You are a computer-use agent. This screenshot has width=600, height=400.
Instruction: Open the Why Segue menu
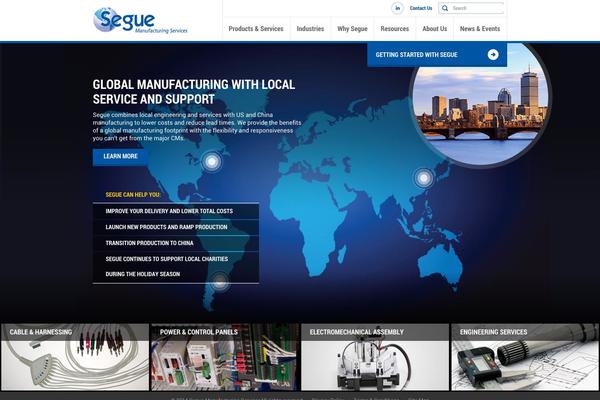tap(352, 29)
